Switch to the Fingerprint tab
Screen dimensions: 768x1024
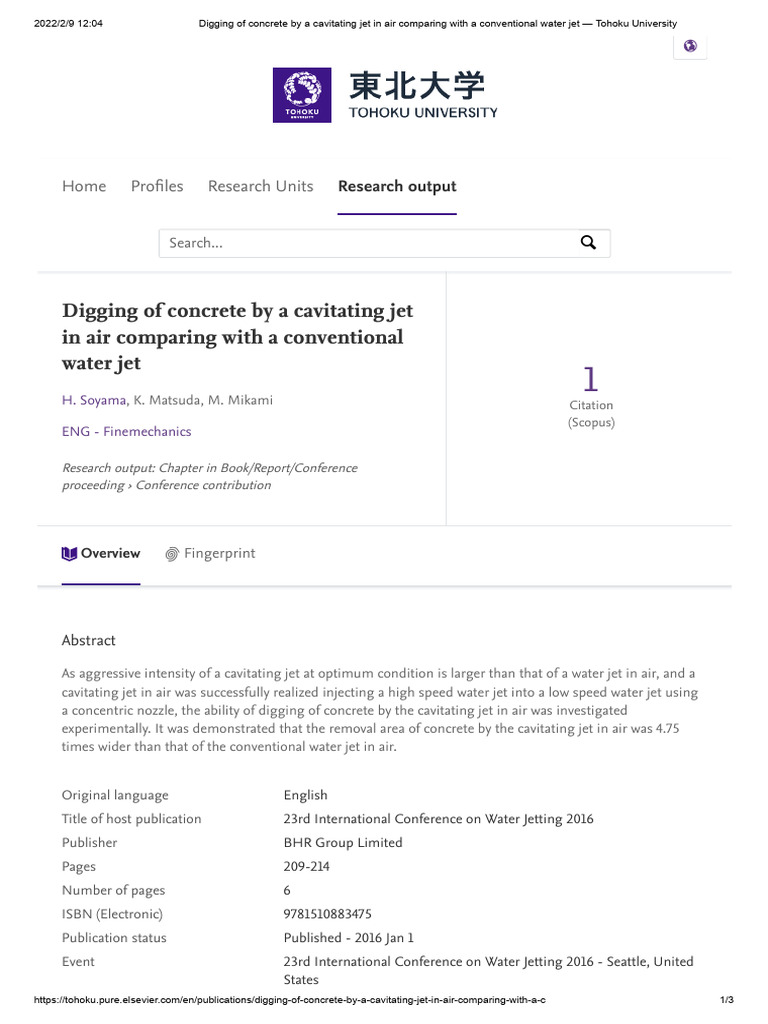(210, 554)
